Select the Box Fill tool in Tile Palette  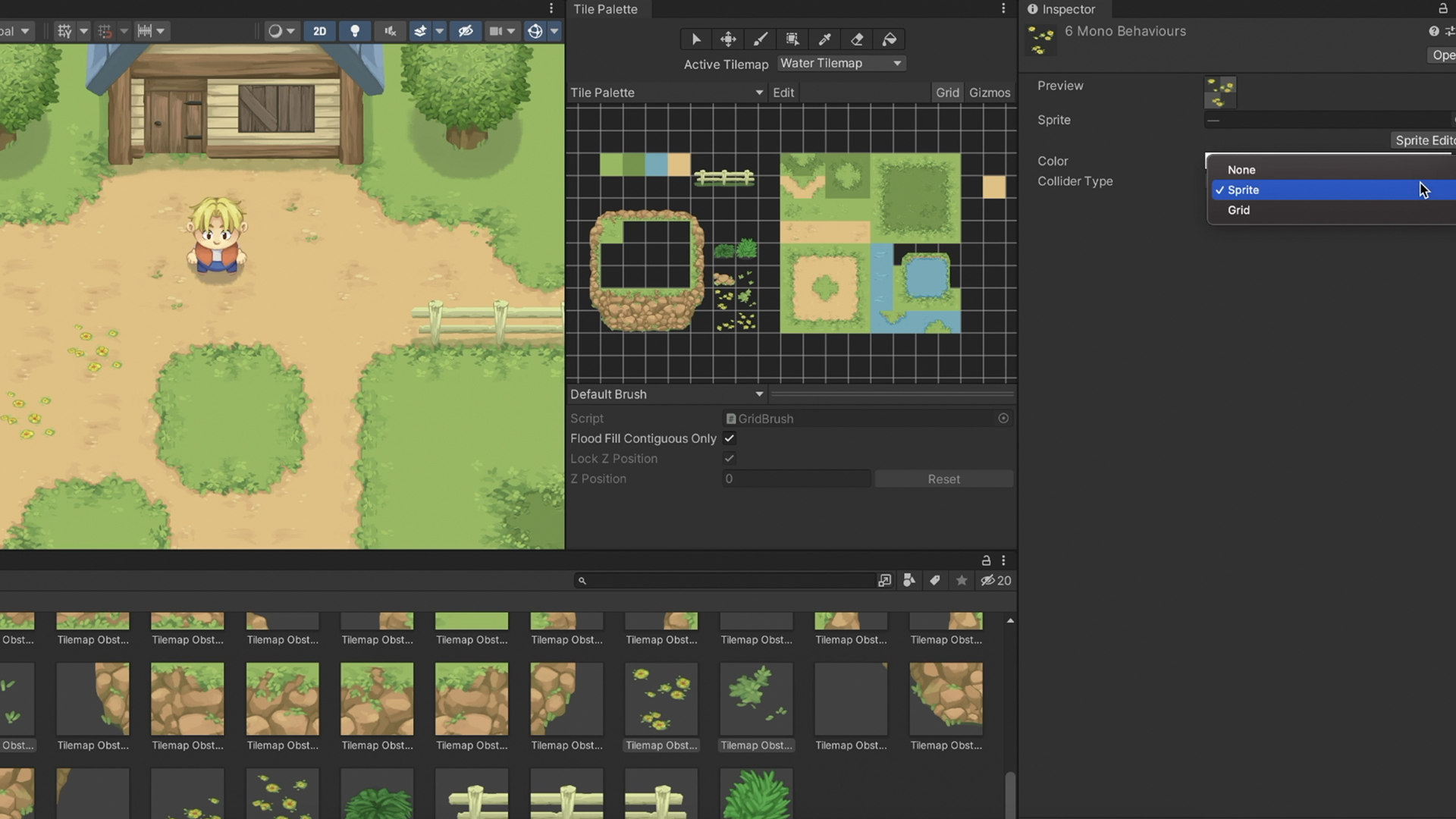coord(792,39)
